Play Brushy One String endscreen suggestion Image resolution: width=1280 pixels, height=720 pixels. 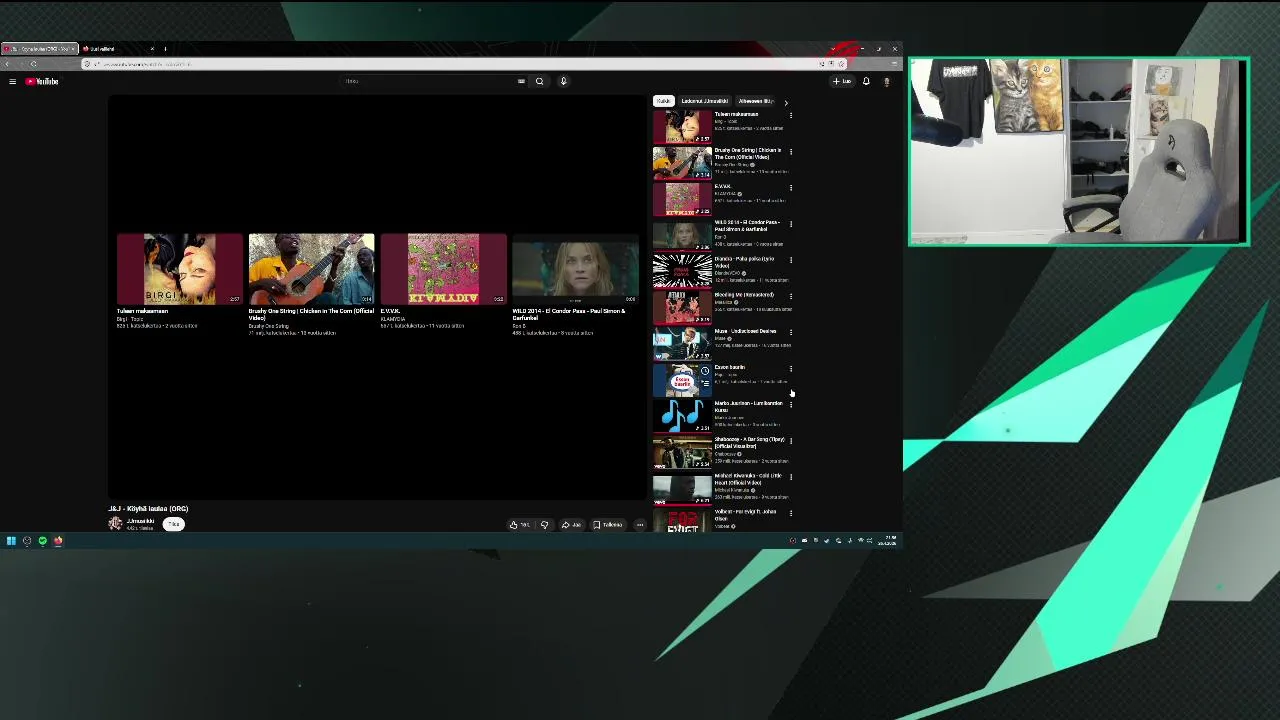point(312,269)
